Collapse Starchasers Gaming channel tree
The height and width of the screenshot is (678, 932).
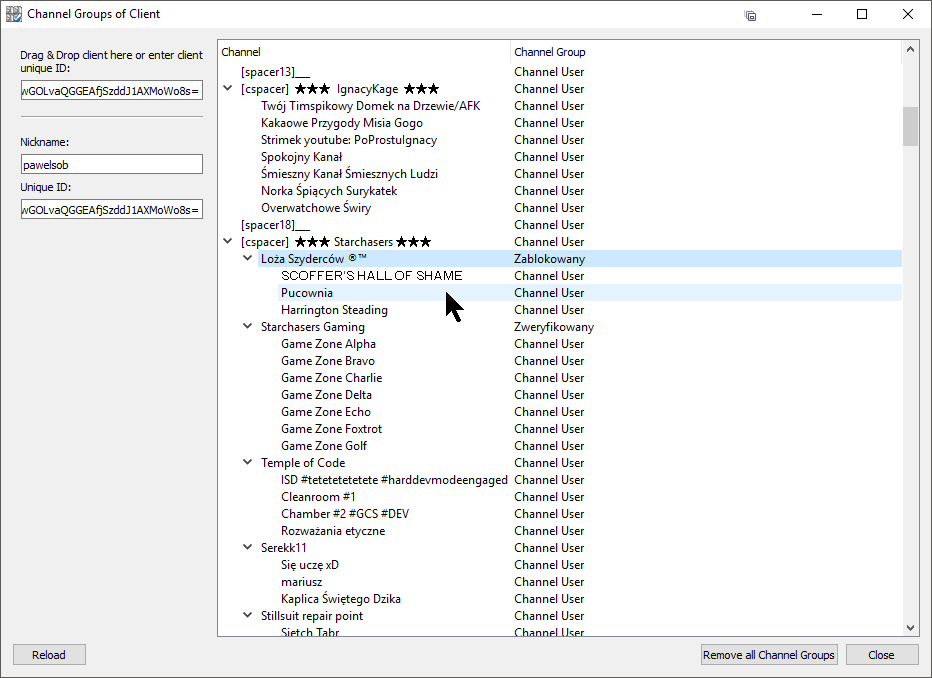(247, 327)
